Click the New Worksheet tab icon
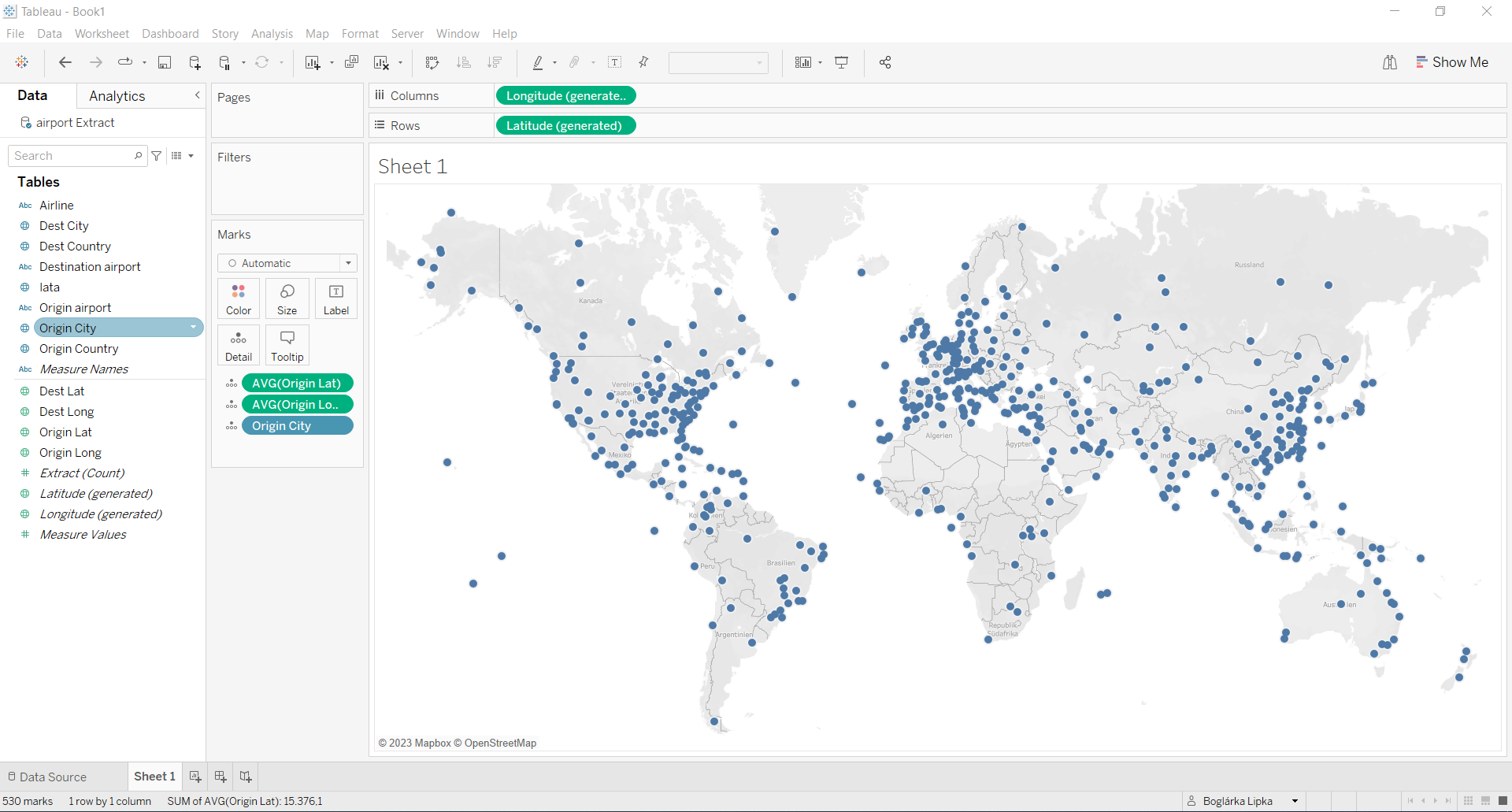 pos(195,777)
